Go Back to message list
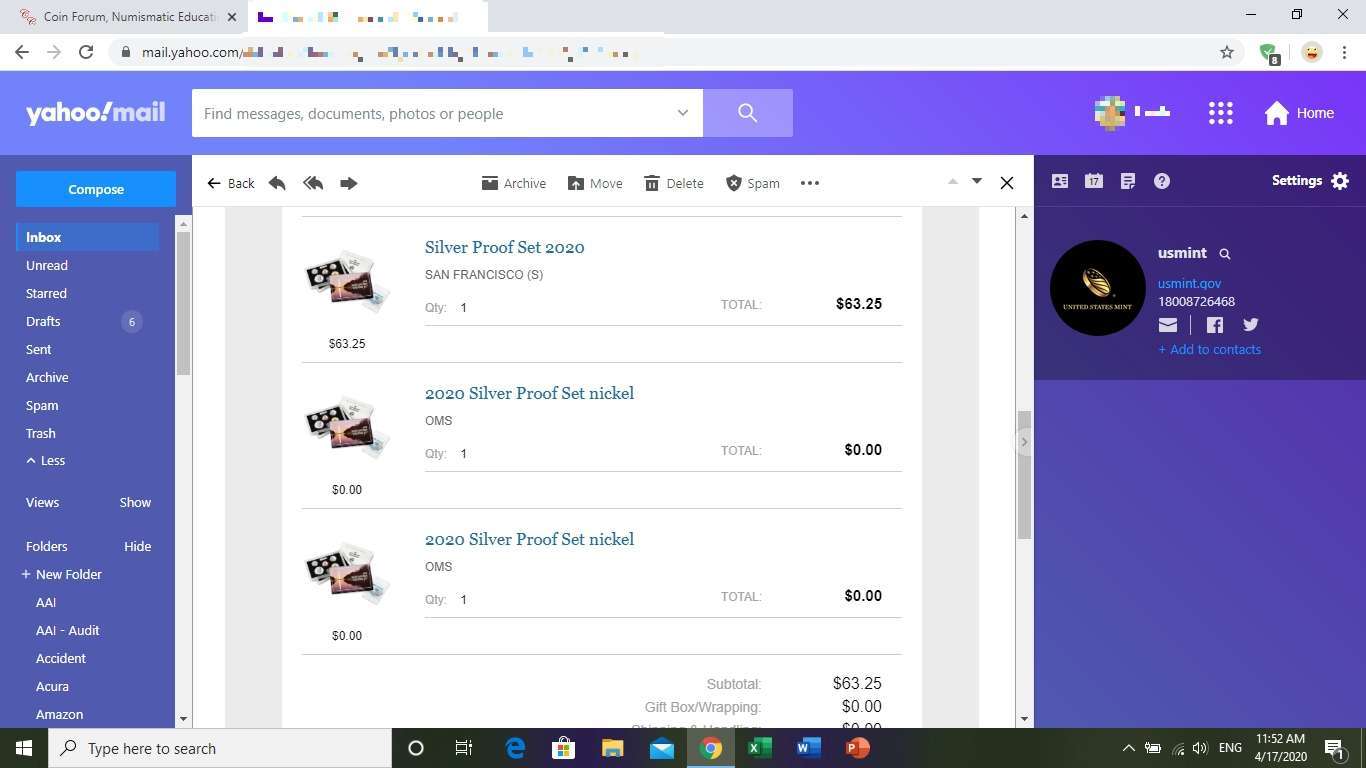1366x768 pixels. pos(231,183)
